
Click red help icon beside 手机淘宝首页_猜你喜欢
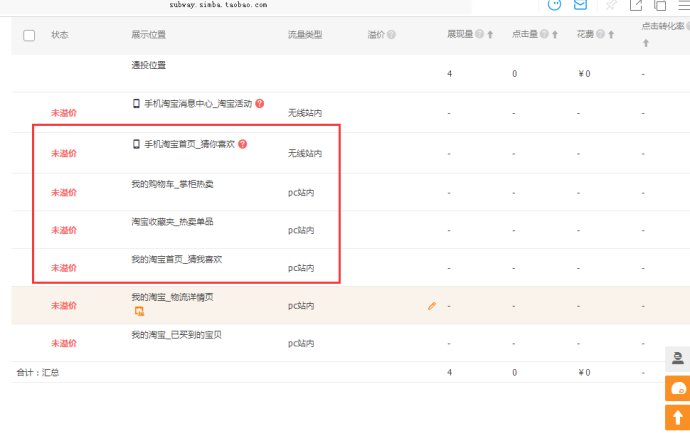242,144
